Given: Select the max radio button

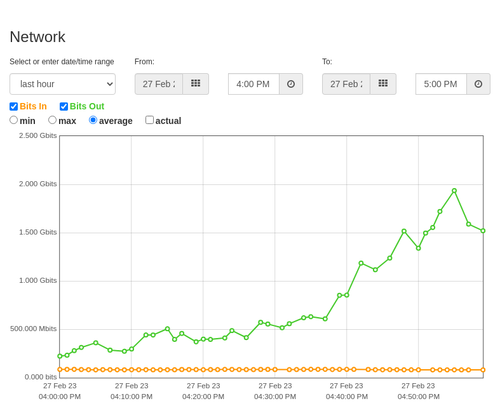Looking at the screenshot, I should (x=52, y=120).
